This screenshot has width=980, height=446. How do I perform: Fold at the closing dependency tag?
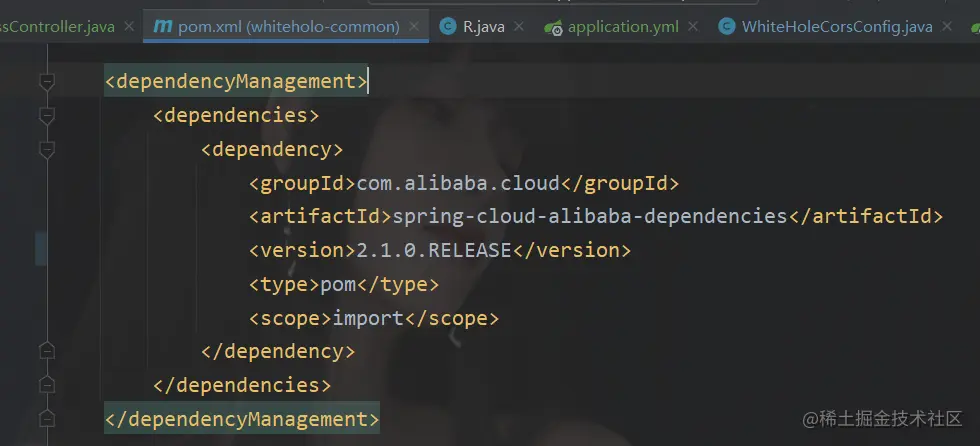click(x=47, y=351)
